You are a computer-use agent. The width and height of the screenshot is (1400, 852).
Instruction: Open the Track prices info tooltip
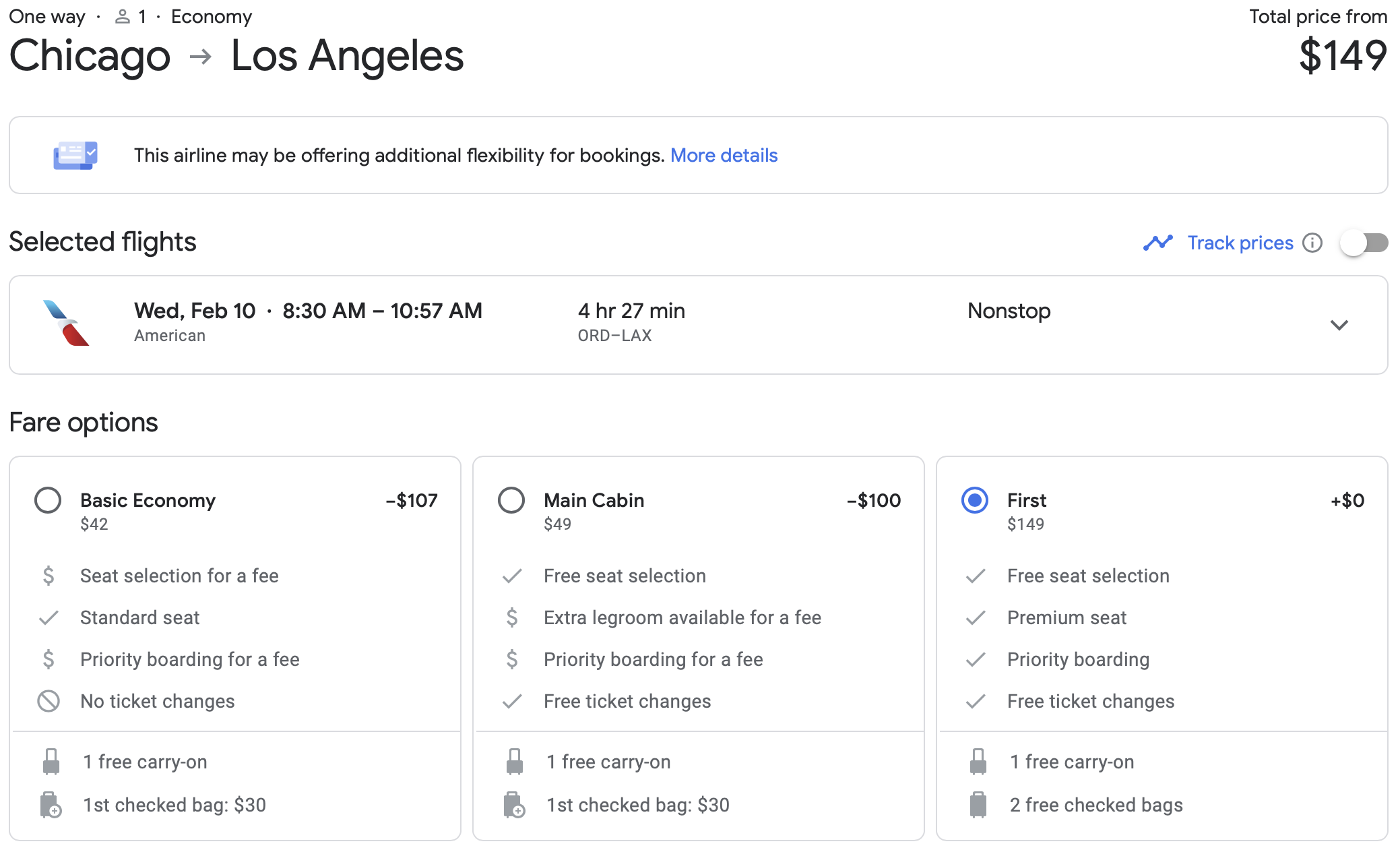click(1312, 243)
